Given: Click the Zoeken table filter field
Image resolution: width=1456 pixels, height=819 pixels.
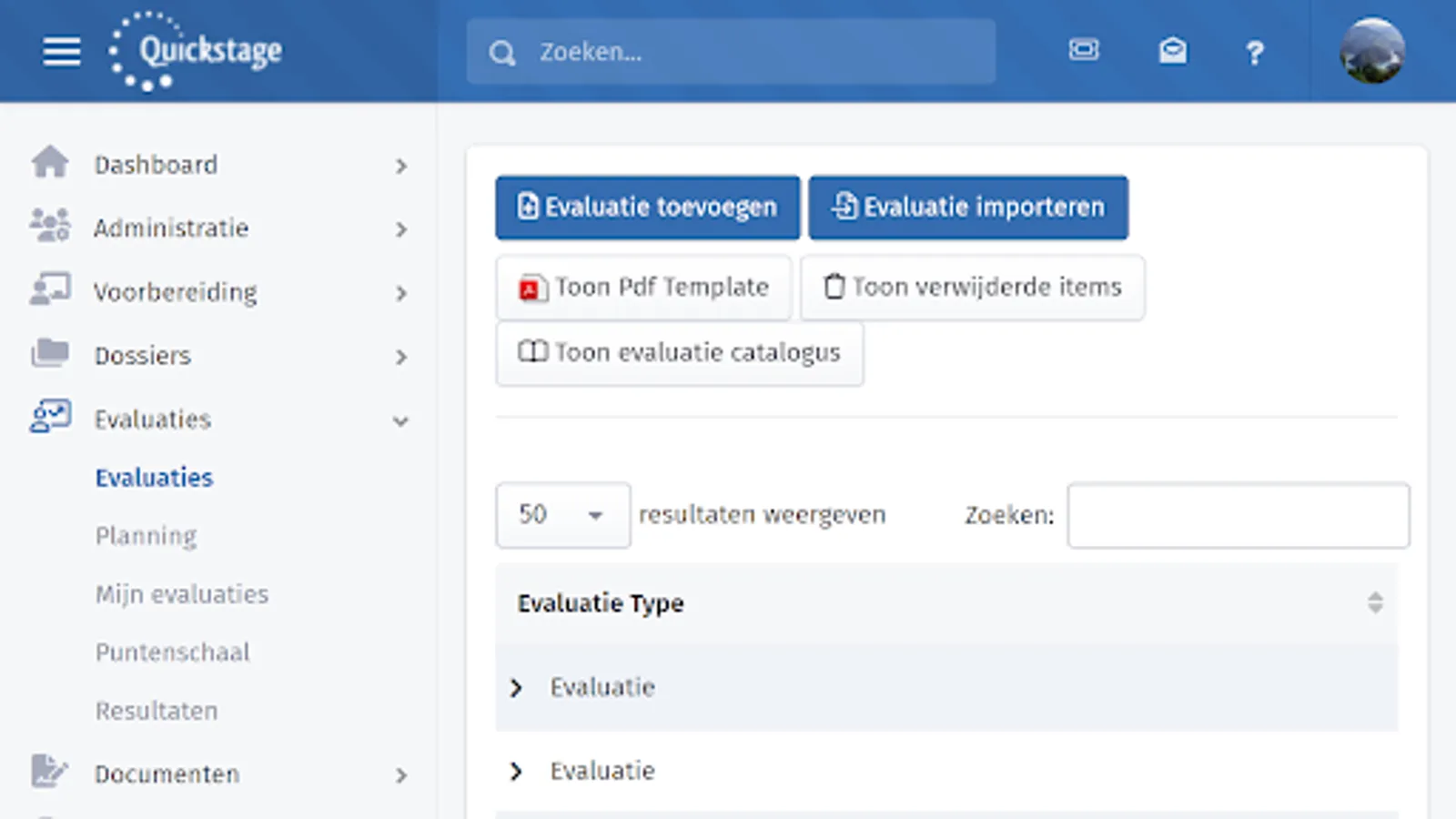Looking at the screenshot, I should tap(1238, 515).
